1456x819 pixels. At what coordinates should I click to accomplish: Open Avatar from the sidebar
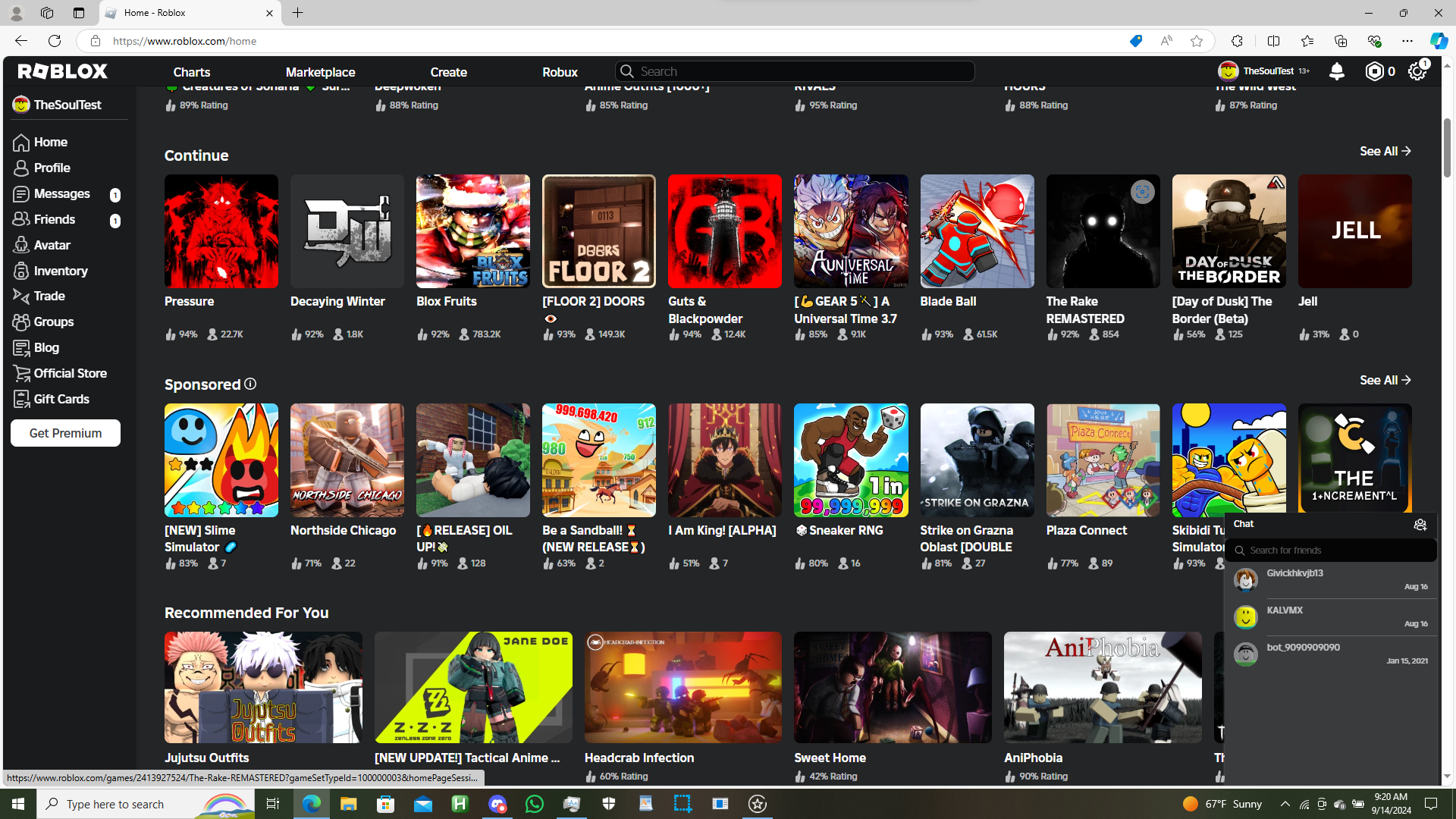click(x=52, y=245)
